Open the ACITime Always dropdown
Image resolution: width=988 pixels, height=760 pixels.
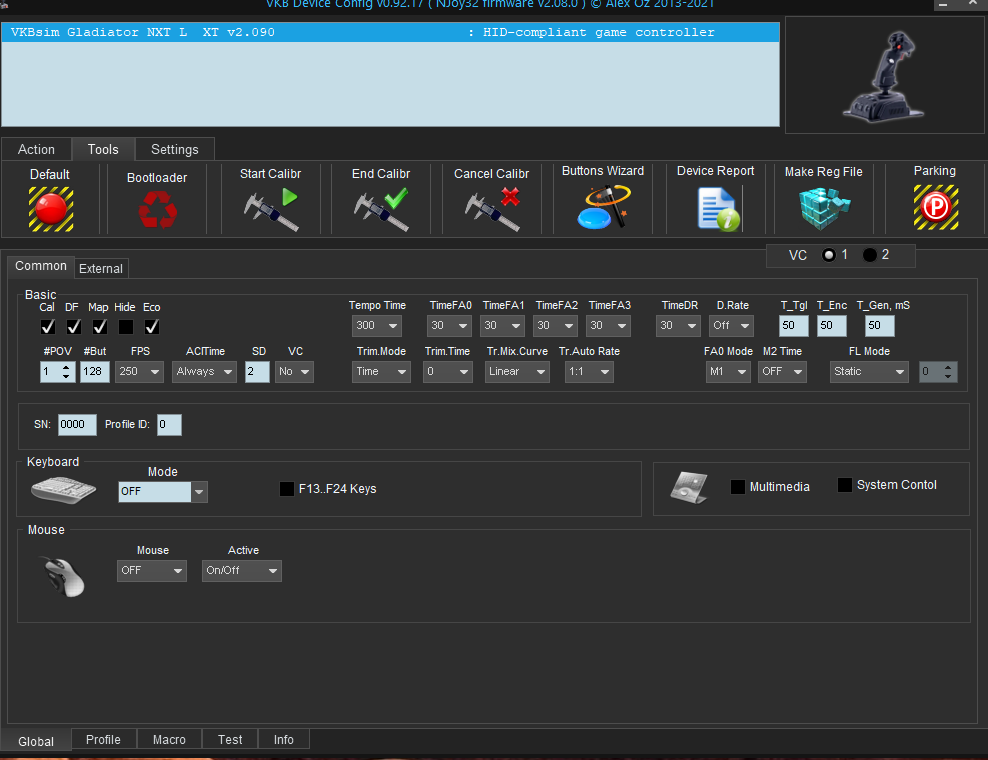204,372
